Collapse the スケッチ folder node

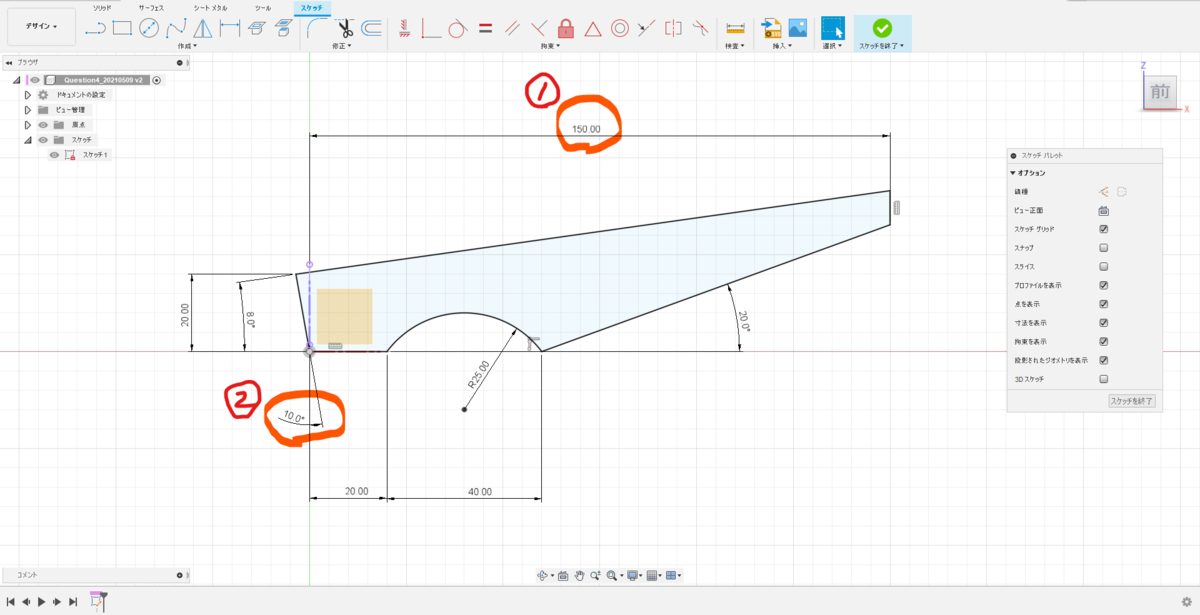(x=28, y=140)
